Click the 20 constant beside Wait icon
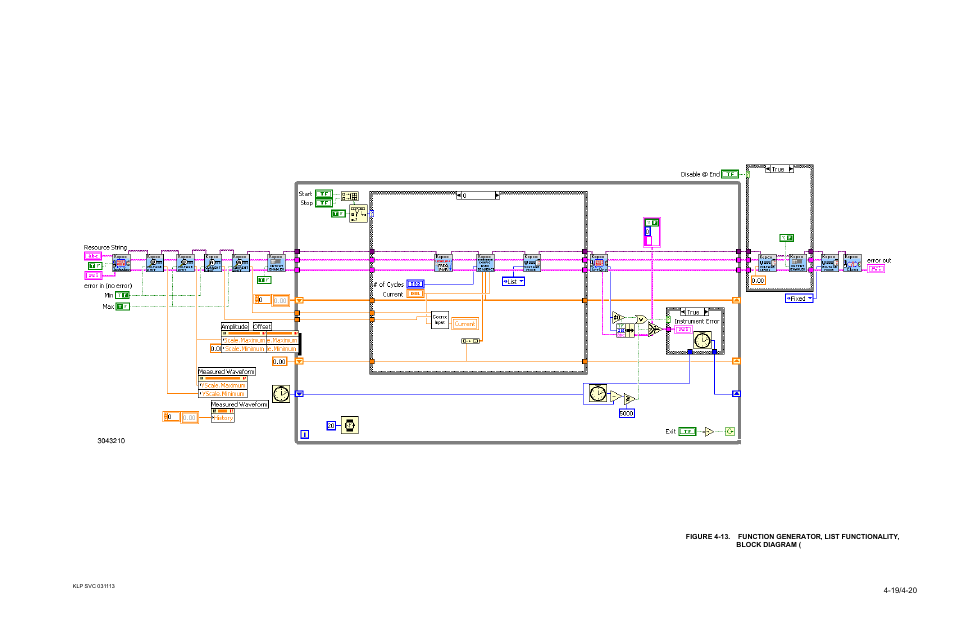 331,425
